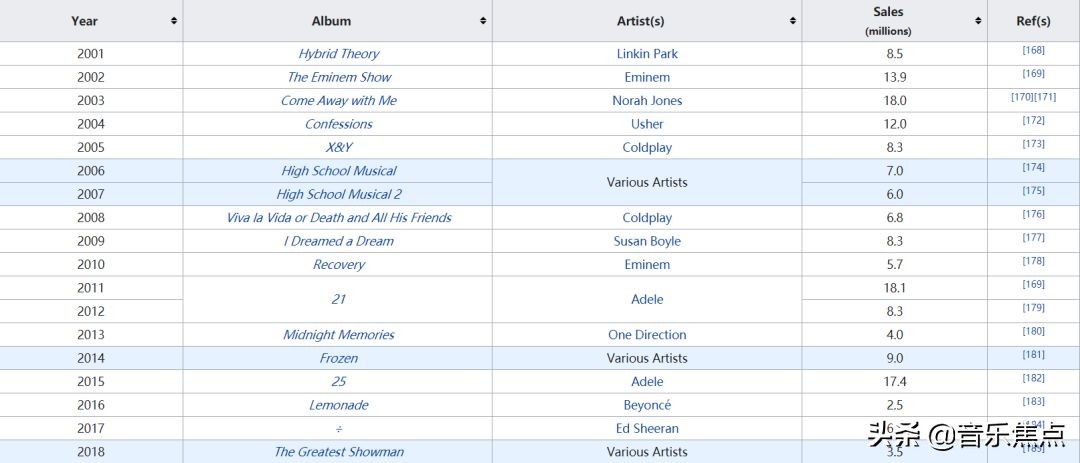The width and height of the screenshot is (1080, 463).
Task: Open the Come Away with Me link
Action: click(x=338, y=101)
